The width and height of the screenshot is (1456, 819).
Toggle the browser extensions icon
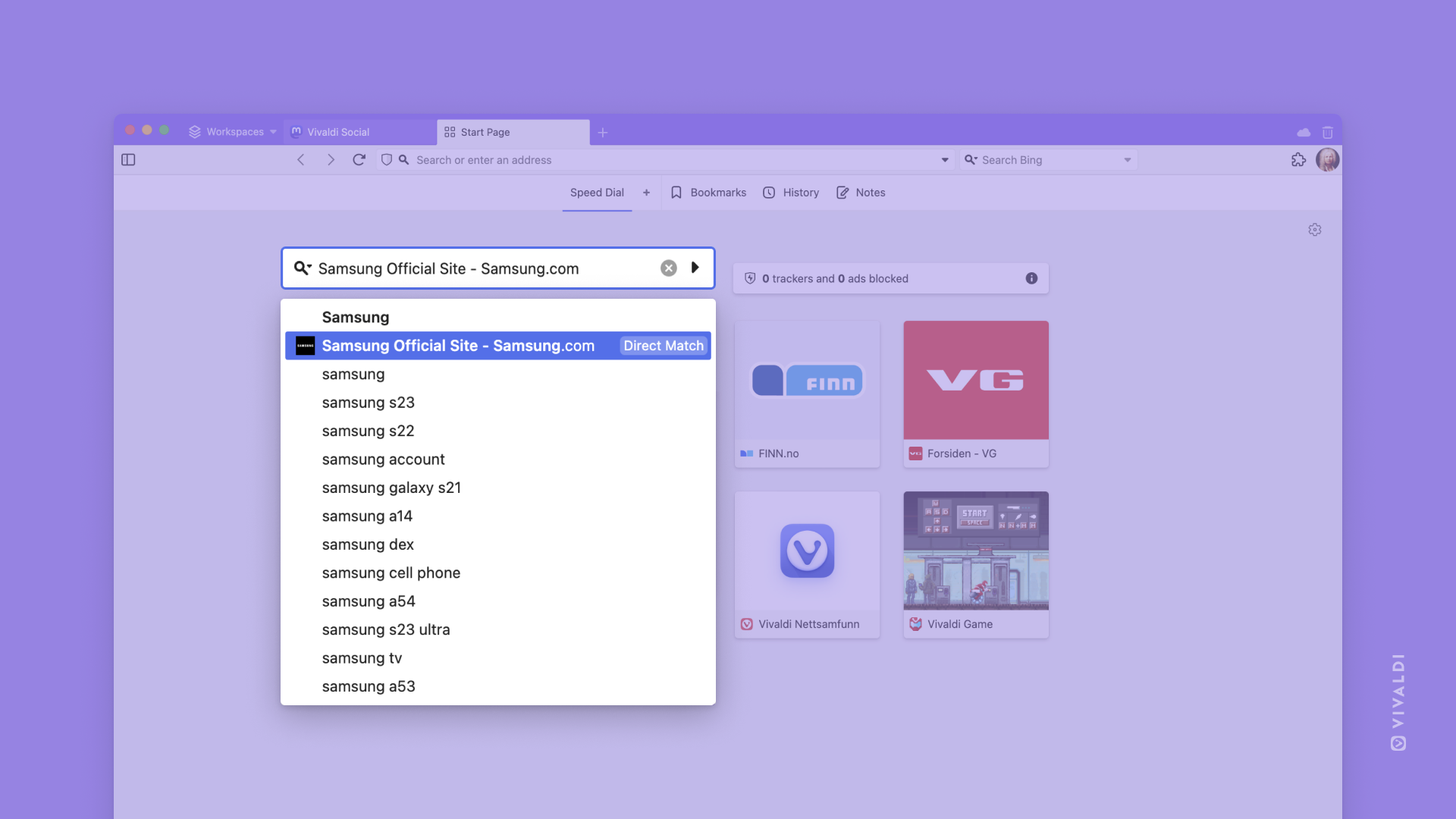(1298, 160)
